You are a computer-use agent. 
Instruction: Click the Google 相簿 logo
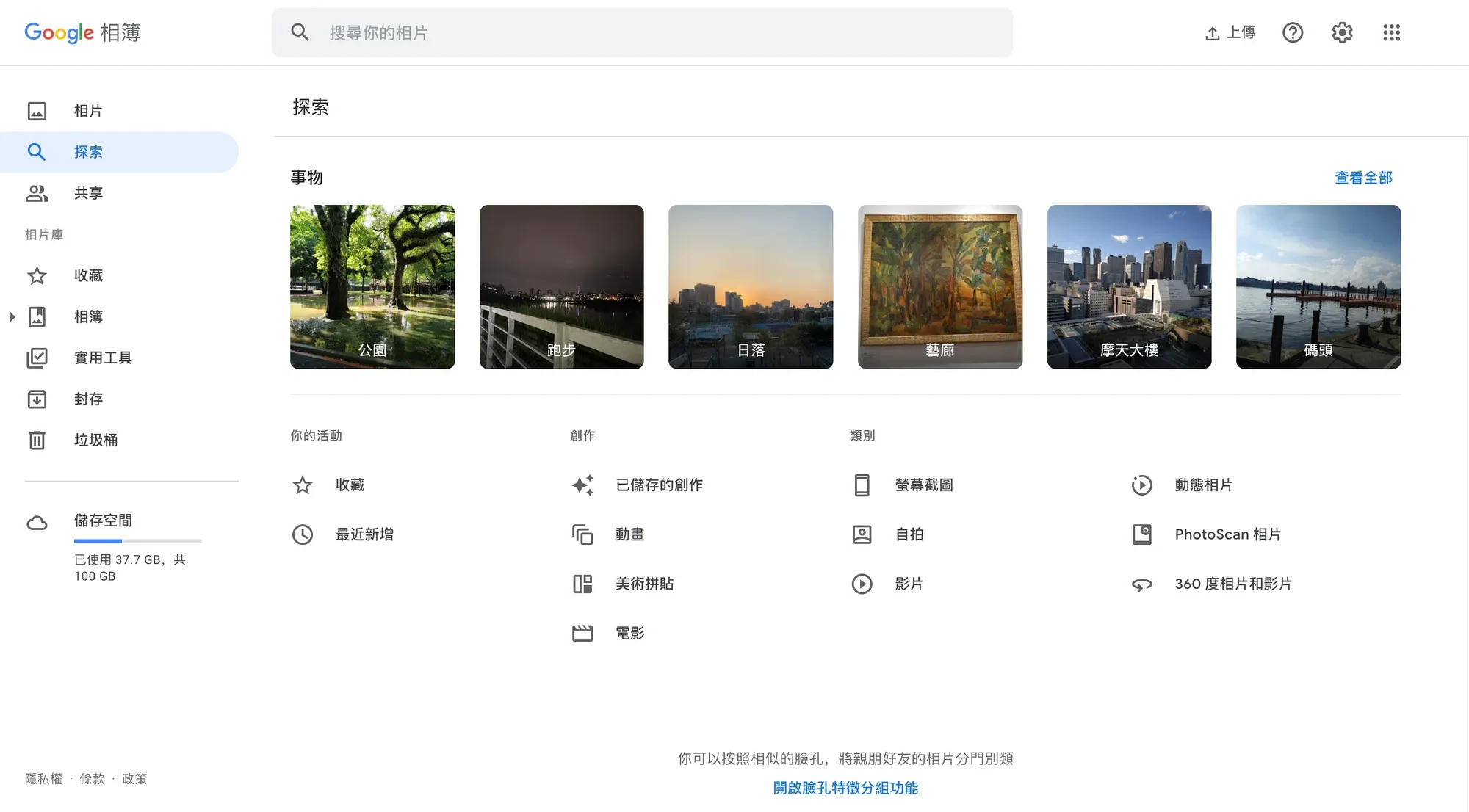[x=82, y=32]
